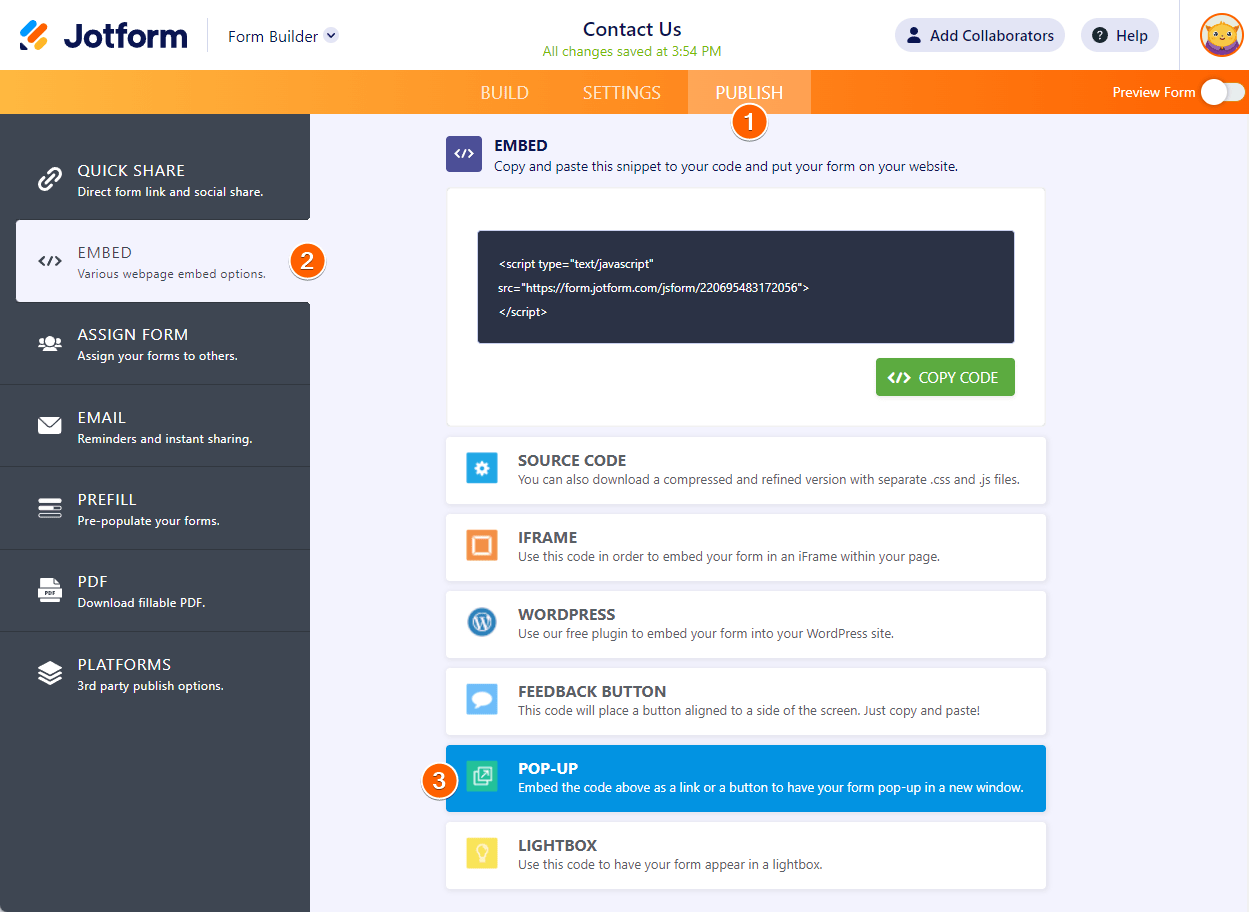
Task: Switch to the BUILD tab
Action: 505,92
